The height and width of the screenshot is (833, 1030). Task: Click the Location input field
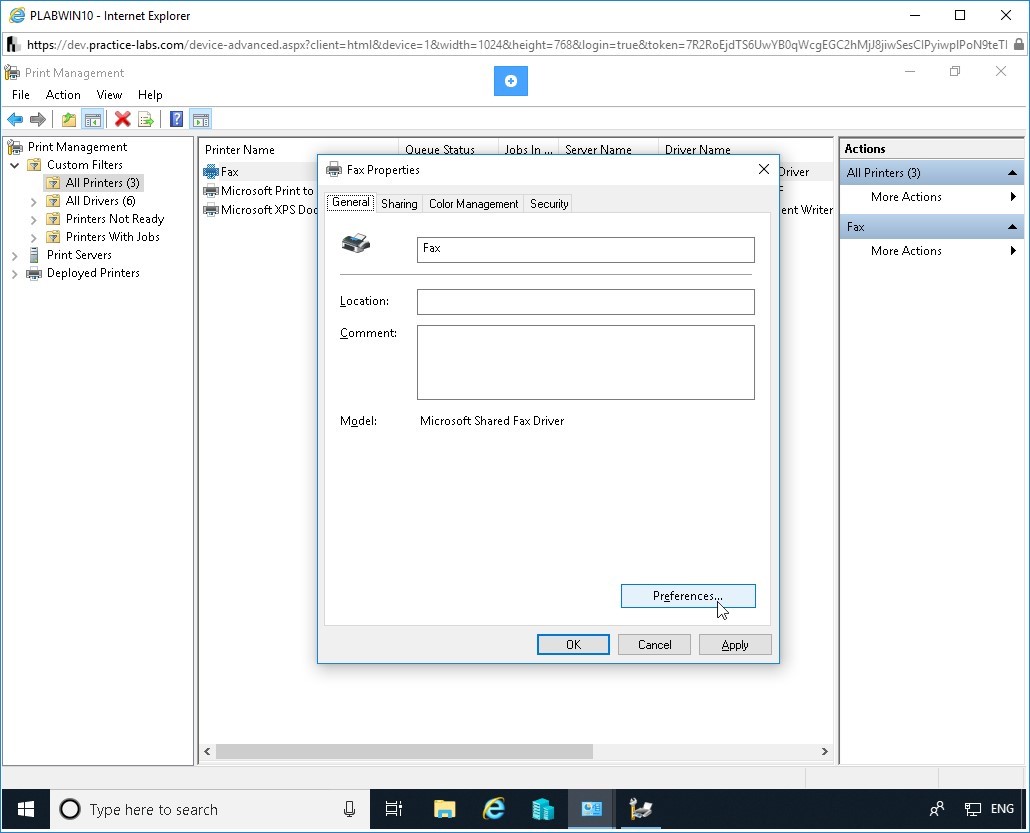(585, 302)
